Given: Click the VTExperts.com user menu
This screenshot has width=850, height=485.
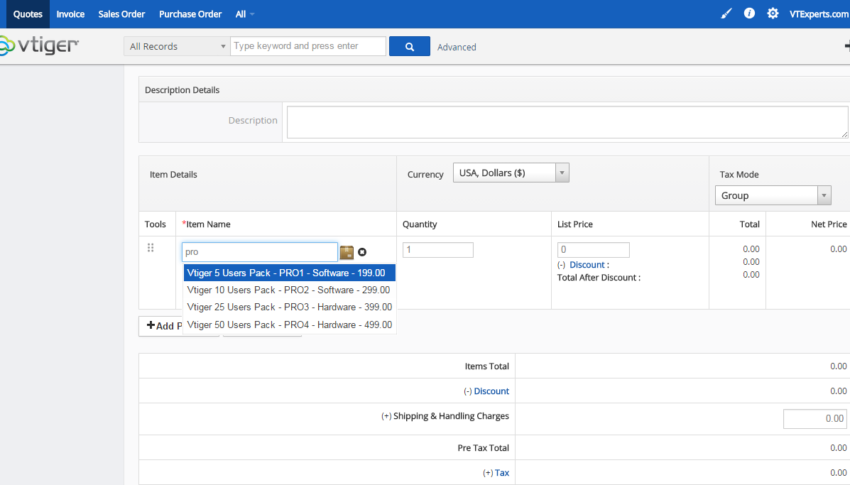Looking at the screenshot, I should [x=819, y=14].
